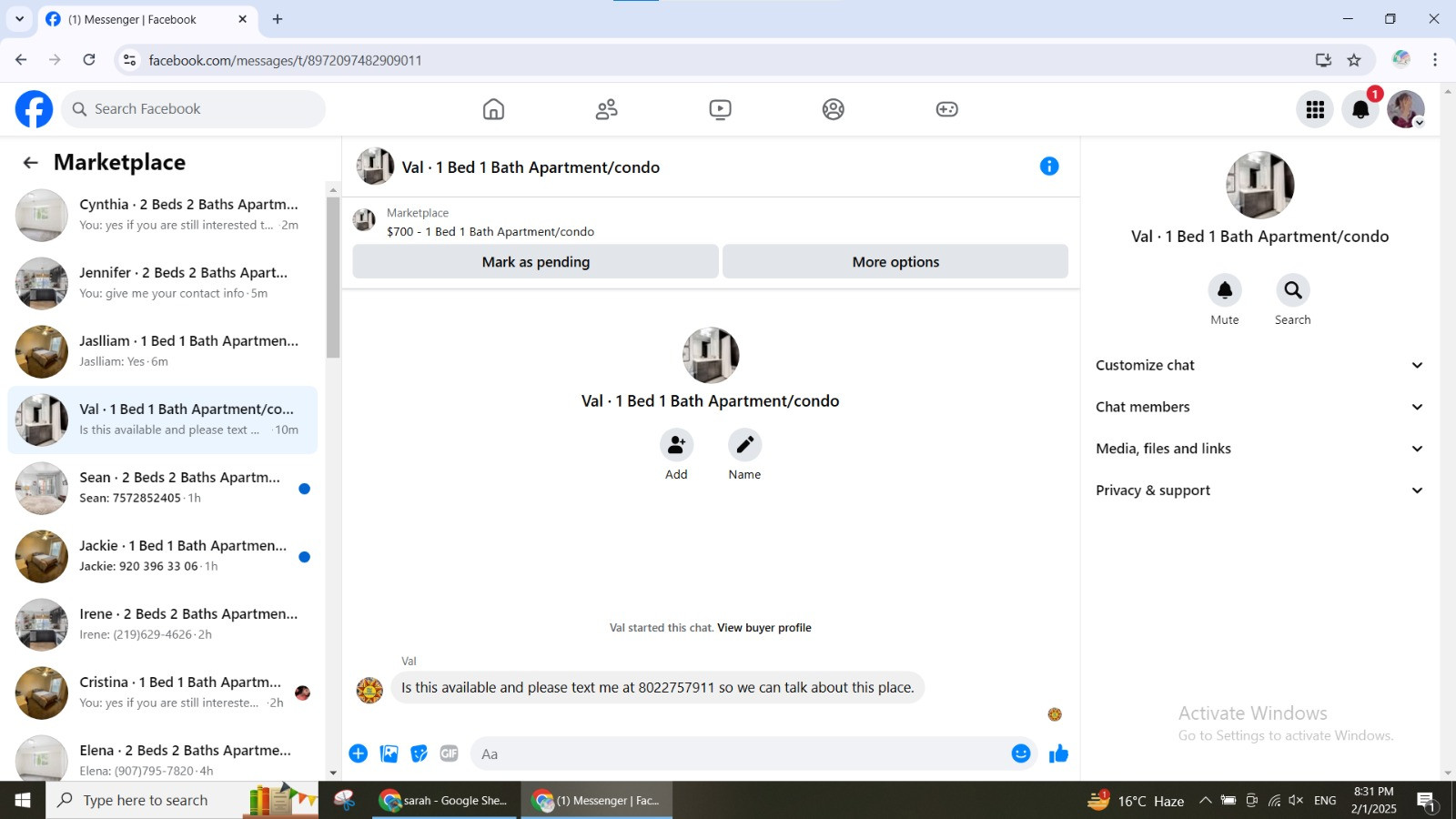
Task: Open Chrome three-dot menu
Action: pos(1435,60)
